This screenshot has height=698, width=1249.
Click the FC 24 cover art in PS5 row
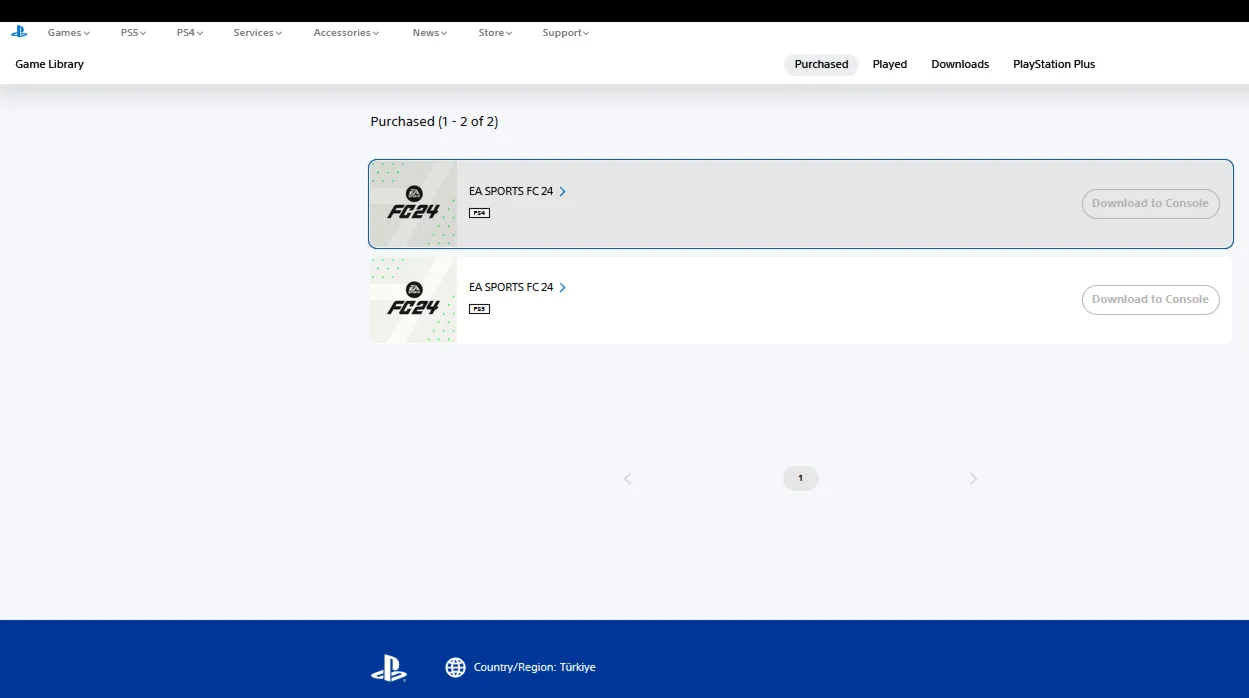tap(413, 300)
